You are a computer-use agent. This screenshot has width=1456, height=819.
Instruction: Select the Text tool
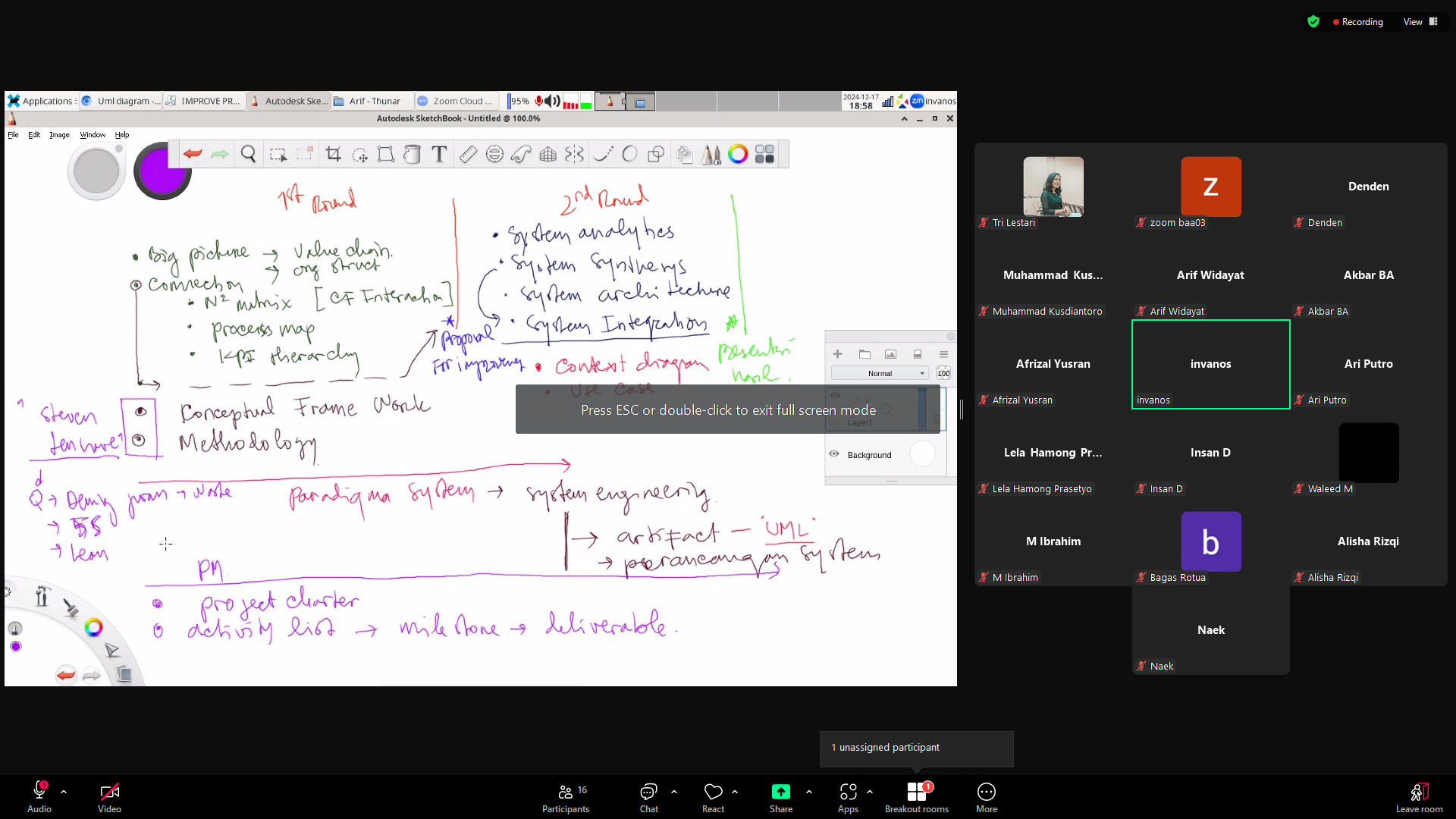(x=438, y=155)
